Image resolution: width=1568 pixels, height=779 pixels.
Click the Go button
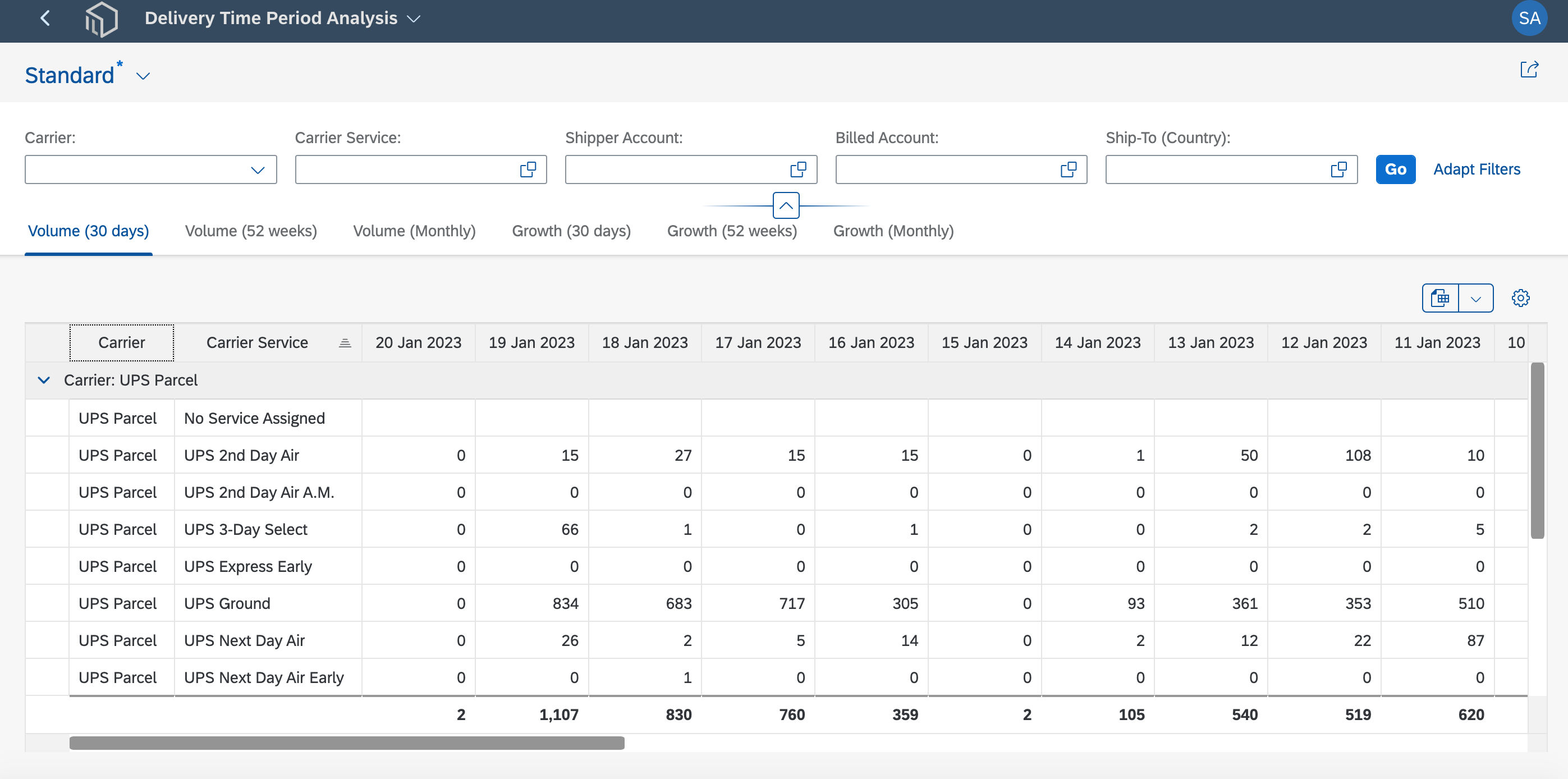[x=1395, y=169]
